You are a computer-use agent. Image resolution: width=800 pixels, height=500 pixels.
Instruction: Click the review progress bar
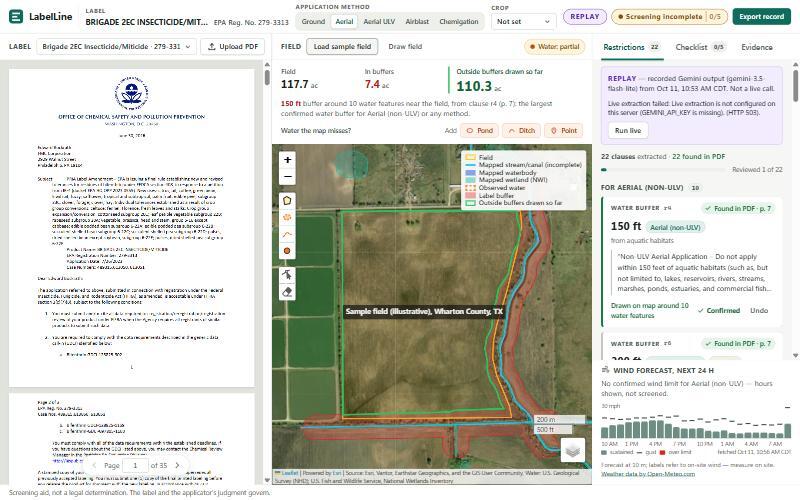tap(663, 169)
